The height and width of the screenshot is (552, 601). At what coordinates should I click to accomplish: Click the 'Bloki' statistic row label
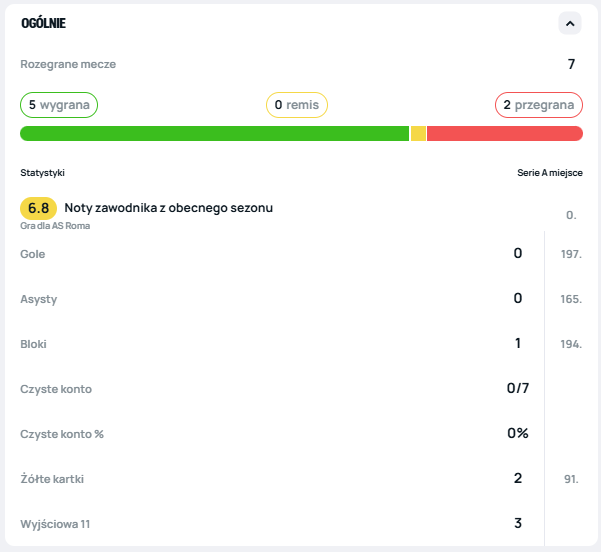34,344
